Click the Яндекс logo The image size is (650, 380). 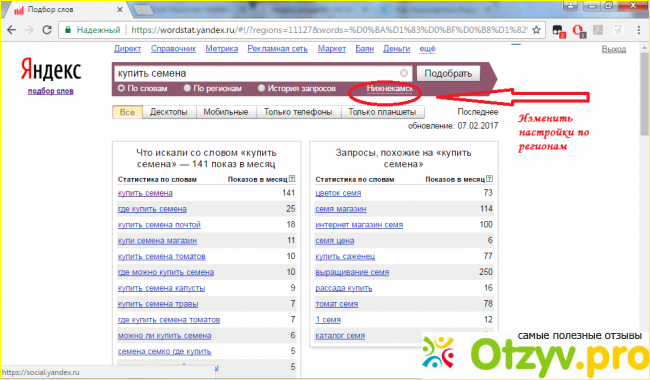pos(51,69)
